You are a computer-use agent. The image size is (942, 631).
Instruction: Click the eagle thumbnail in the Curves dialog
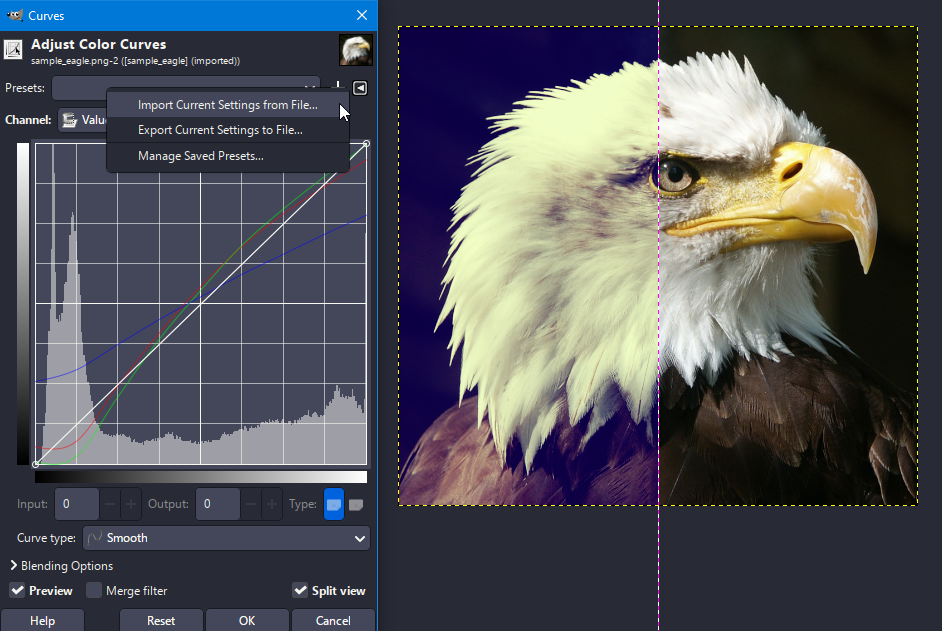[x=356, y=50]
